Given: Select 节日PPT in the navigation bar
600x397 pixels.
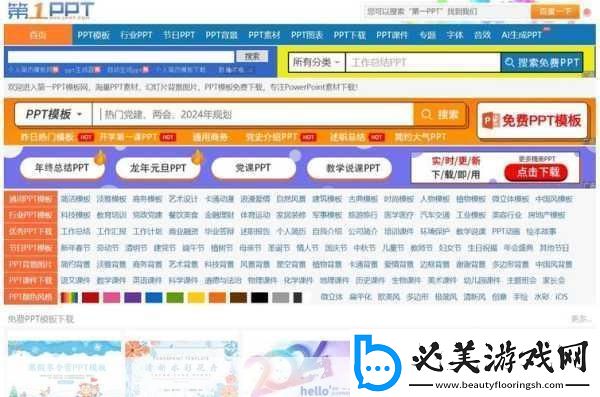Looking at the screenshot, I should (179, 35).
